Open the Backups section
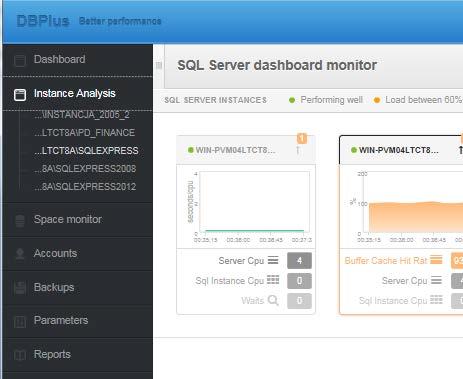 [x=54, y=287]
